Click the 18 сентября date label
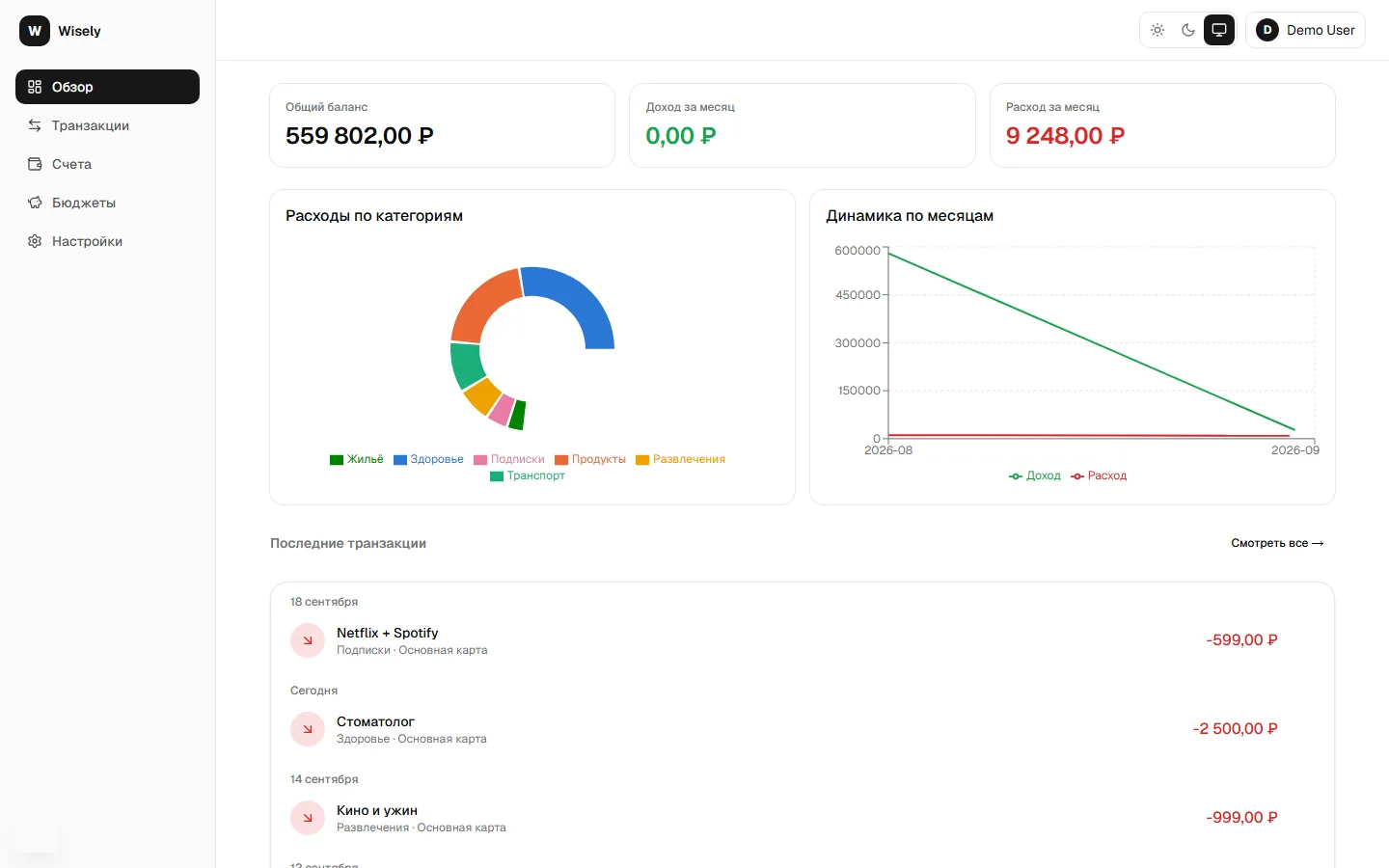Image resolution: width=1389 pixels, height=868 pixels. pyautogui.click(x=324, y=602)
